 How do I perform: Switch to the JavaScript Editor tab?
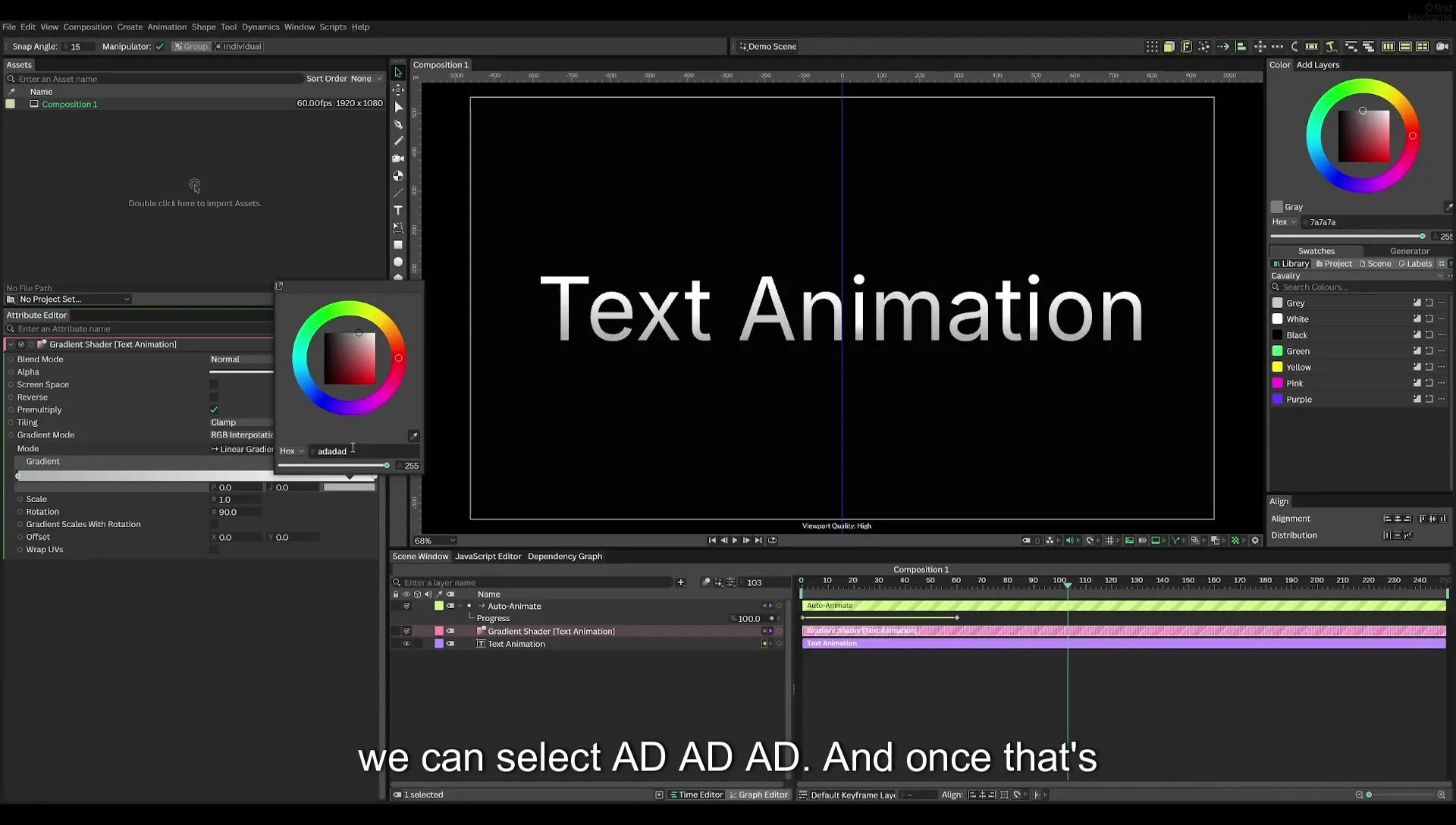488,557
